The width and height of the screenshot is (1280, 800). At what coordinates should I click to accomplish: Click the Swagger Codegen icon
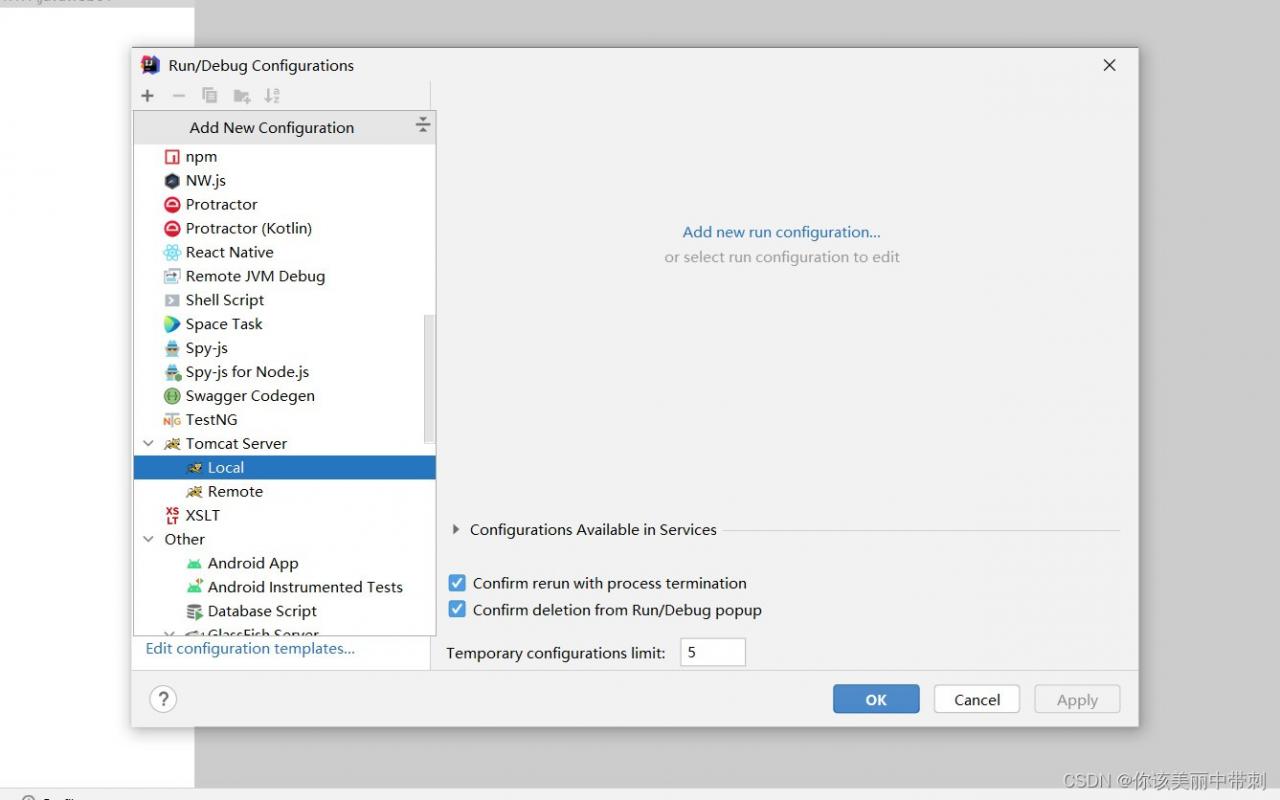tap(172, 397)
